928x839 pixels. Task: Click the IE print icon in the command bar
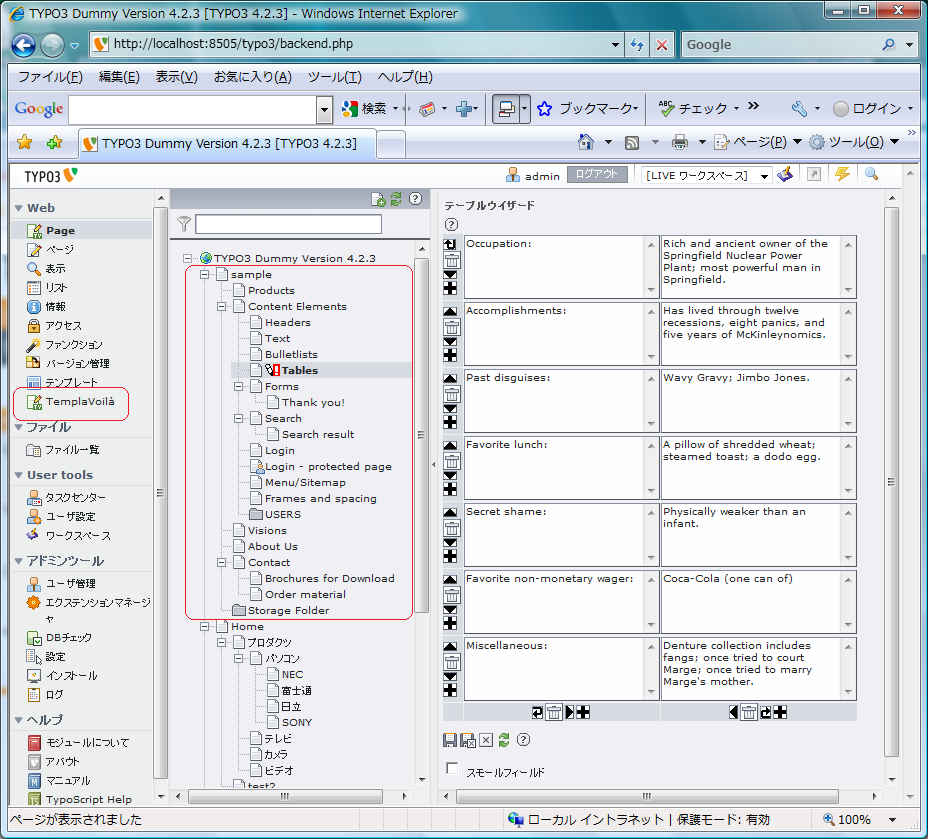pyautogui.click(x=680, y=142)
